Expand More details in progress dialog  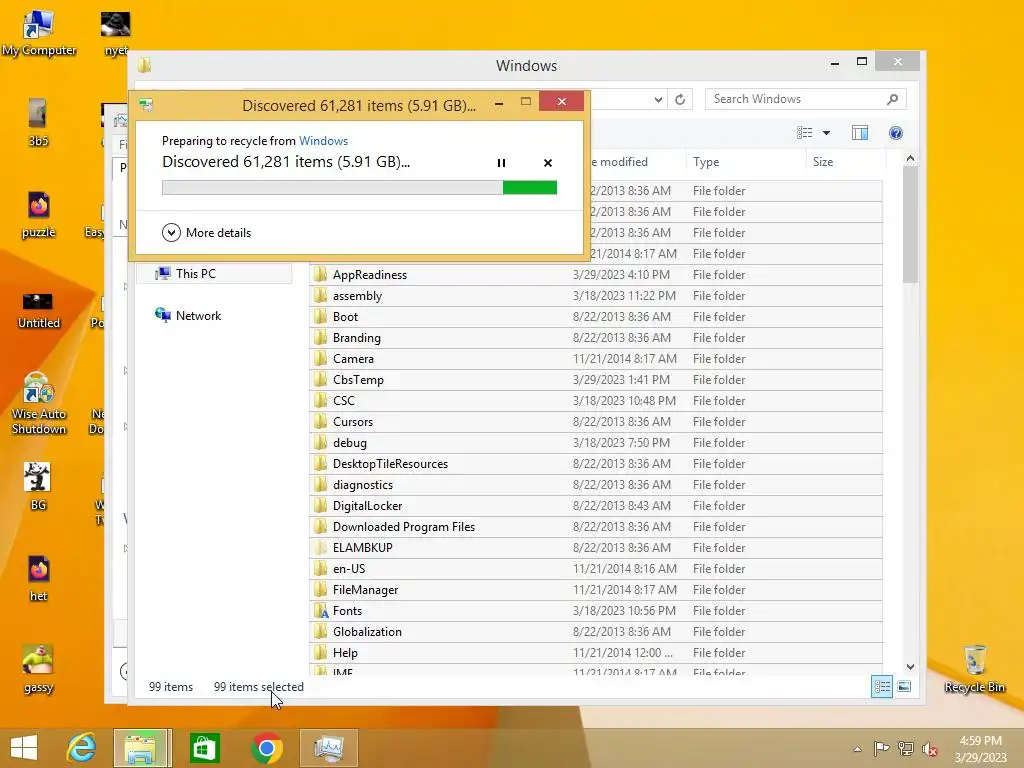point(206,232)
